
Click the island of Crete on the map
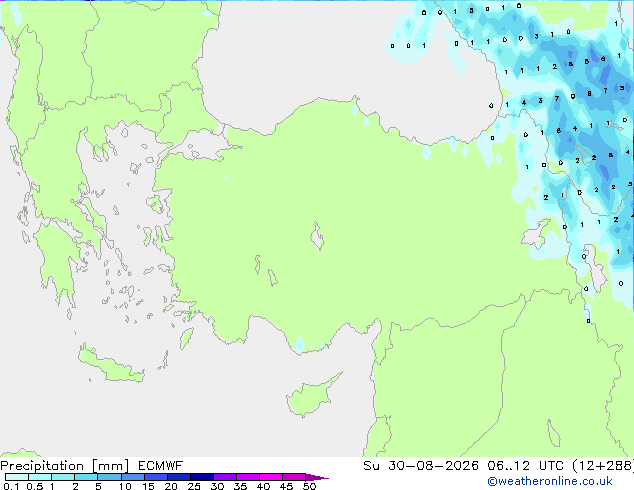(x=110, y=365)
